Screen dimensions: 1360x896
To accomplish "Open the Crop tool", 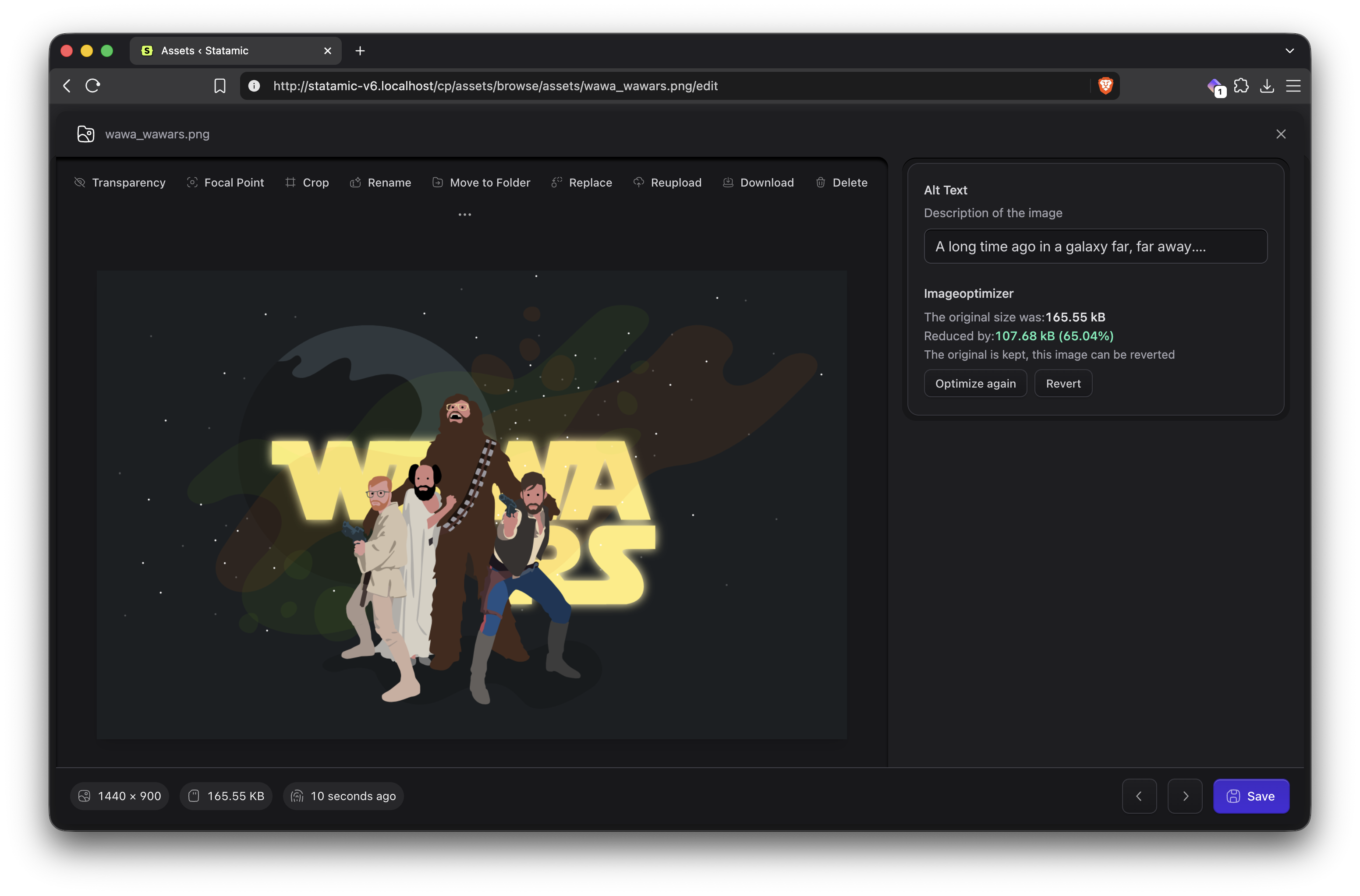I will pyautogui.click(x=307, y=182).
